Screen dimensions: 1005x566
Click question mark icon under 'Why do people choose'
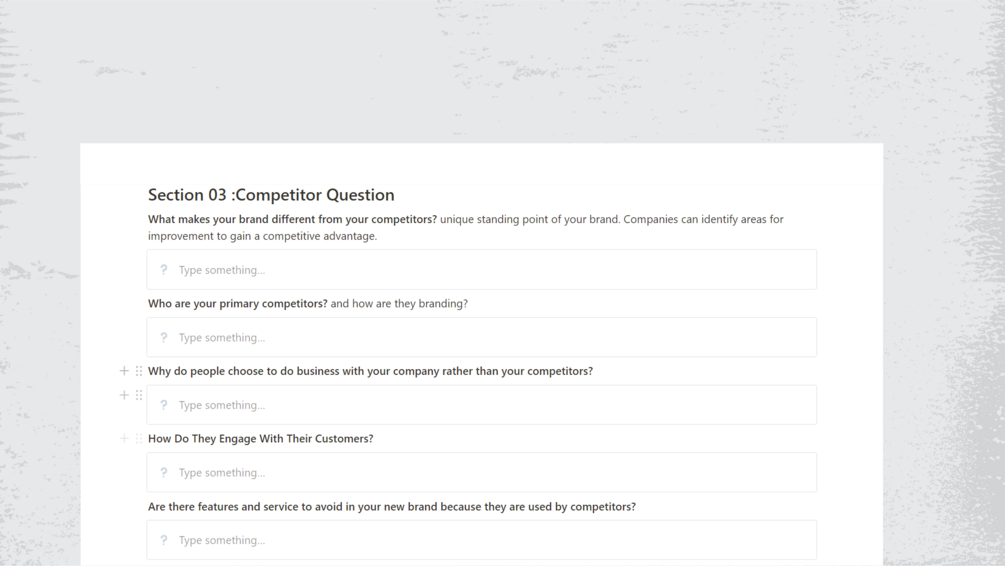click(164, 405)
